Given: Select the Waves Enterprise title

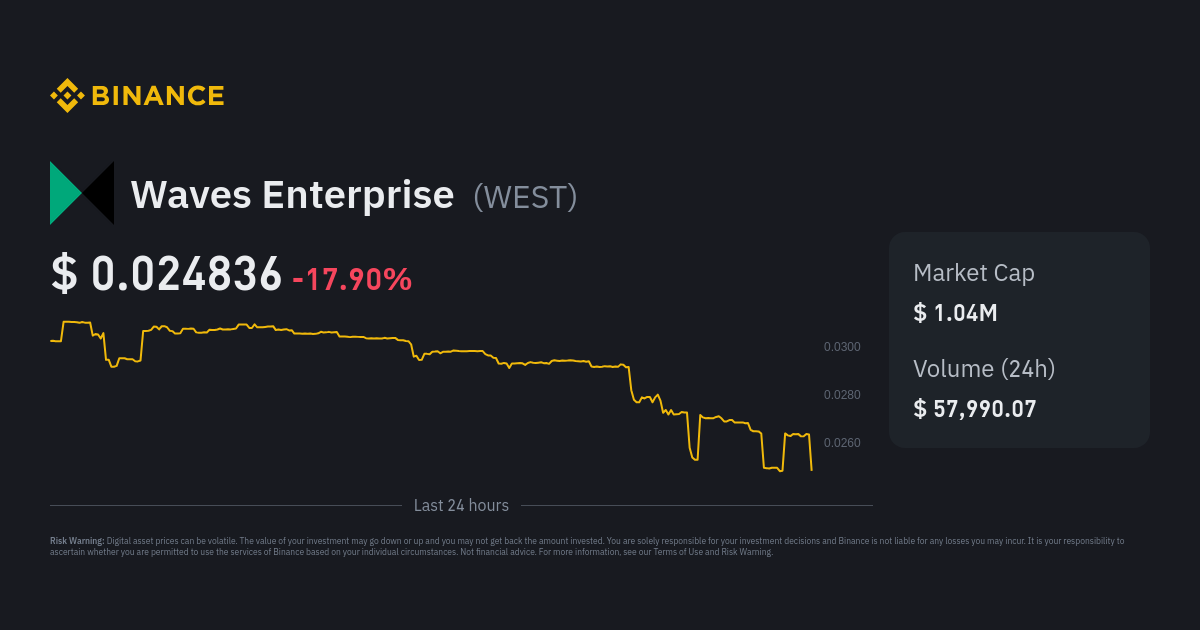Looking at the screenshot, I should (x=292, y=195).
